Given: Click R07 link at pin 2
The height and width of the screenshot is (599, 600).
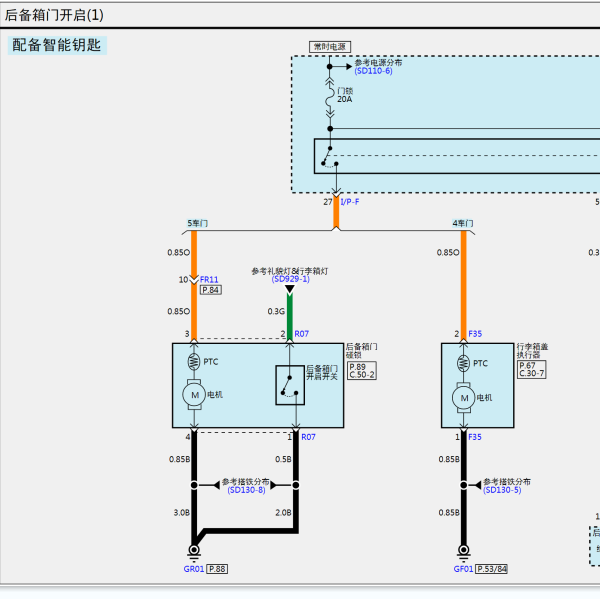Looking at the screenshot, I should [302, 334].
